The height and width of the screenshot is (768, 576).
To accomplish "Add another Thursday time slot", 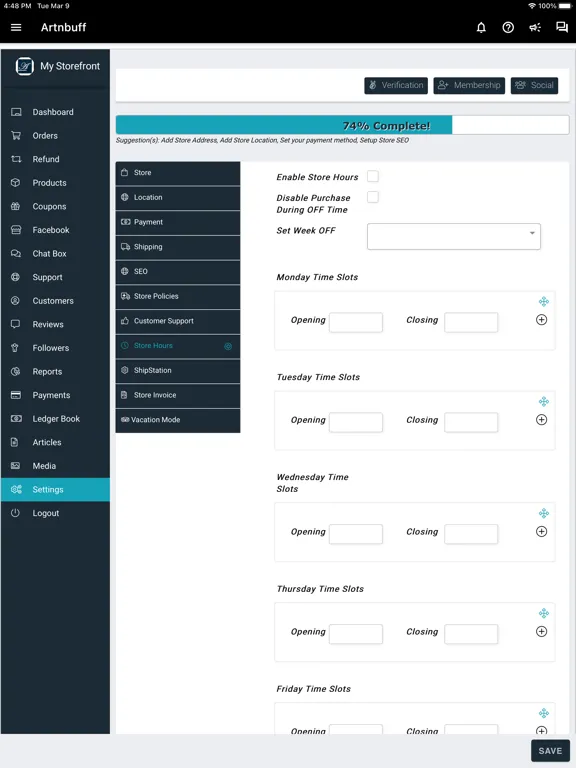I will point(541,631).
